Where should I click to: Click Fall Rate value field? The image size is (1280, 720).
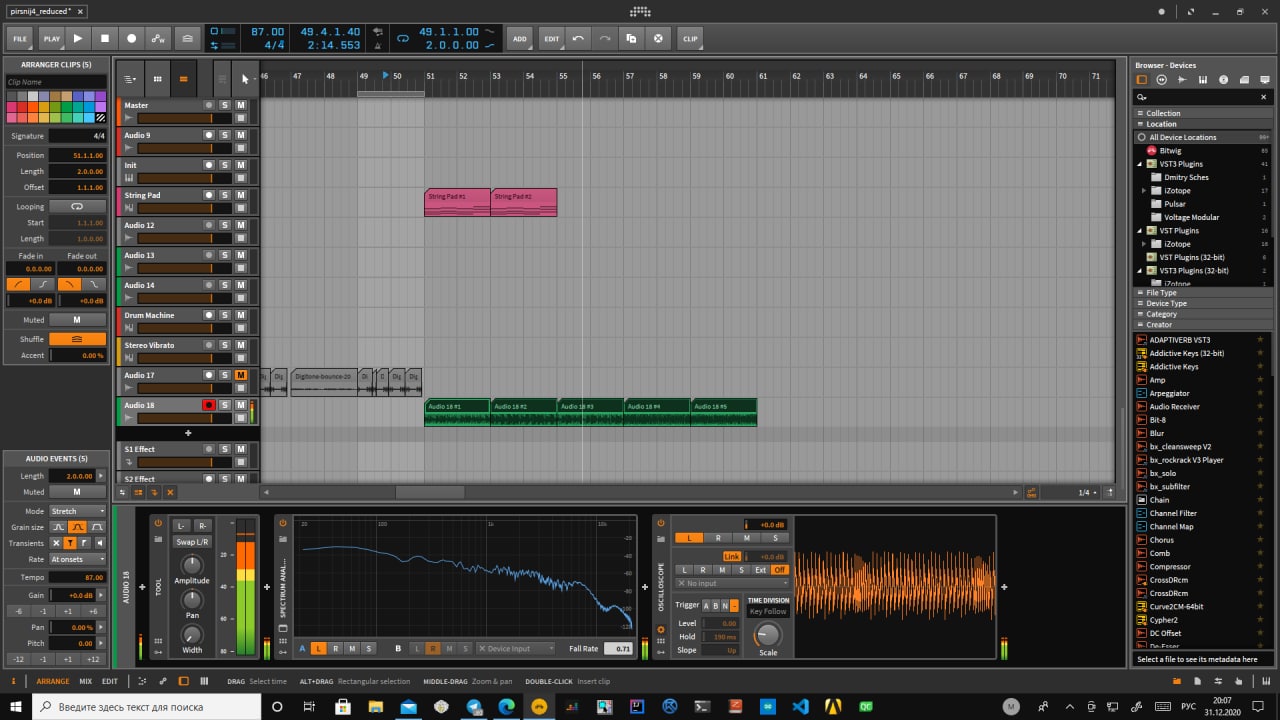coord(619,648)
